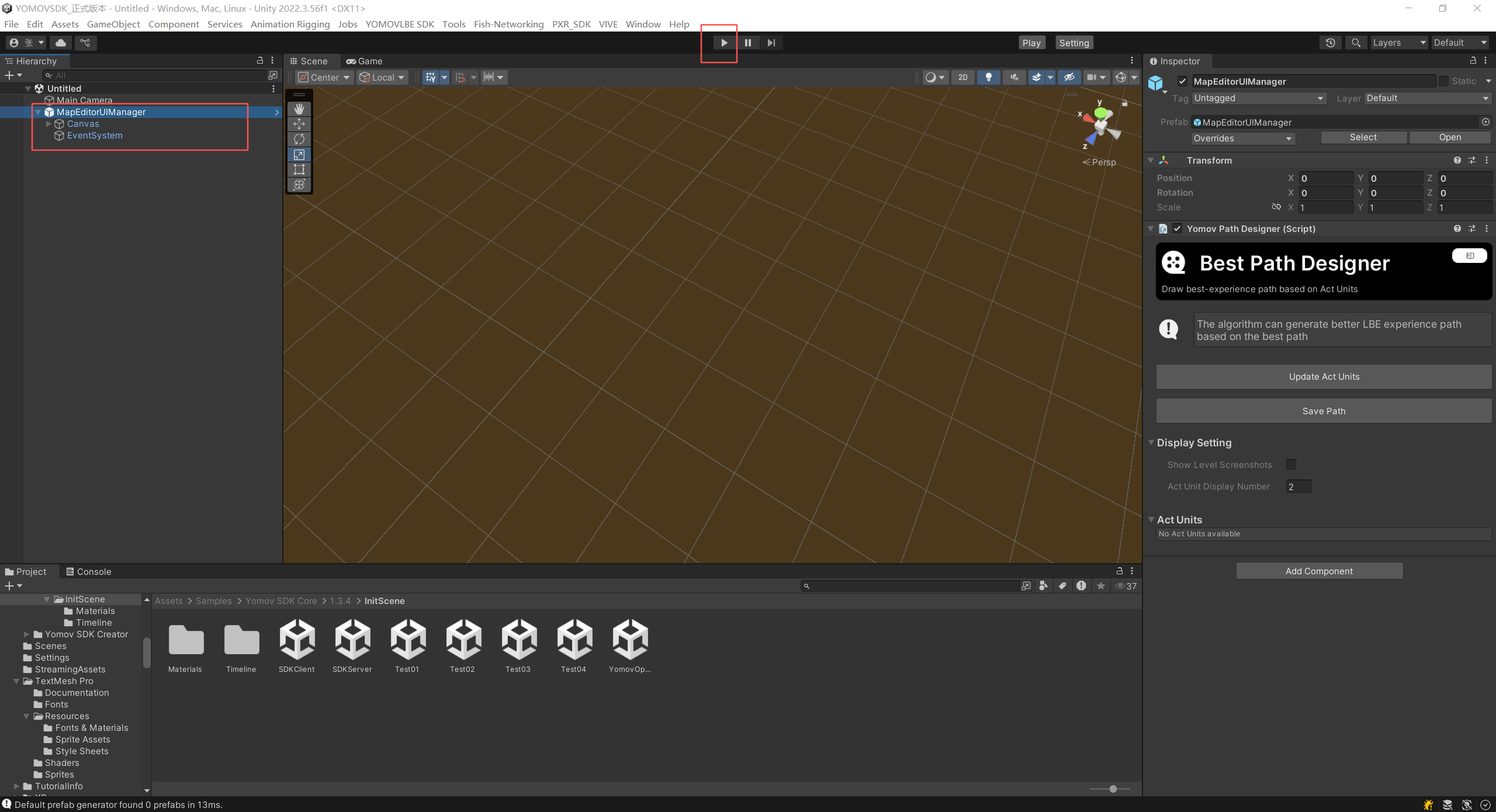Image resolution: width=1496 pixels, height=812 pixels.
Task: Click the prefab asset picker circle icon
Action: tap(1485, 122)
